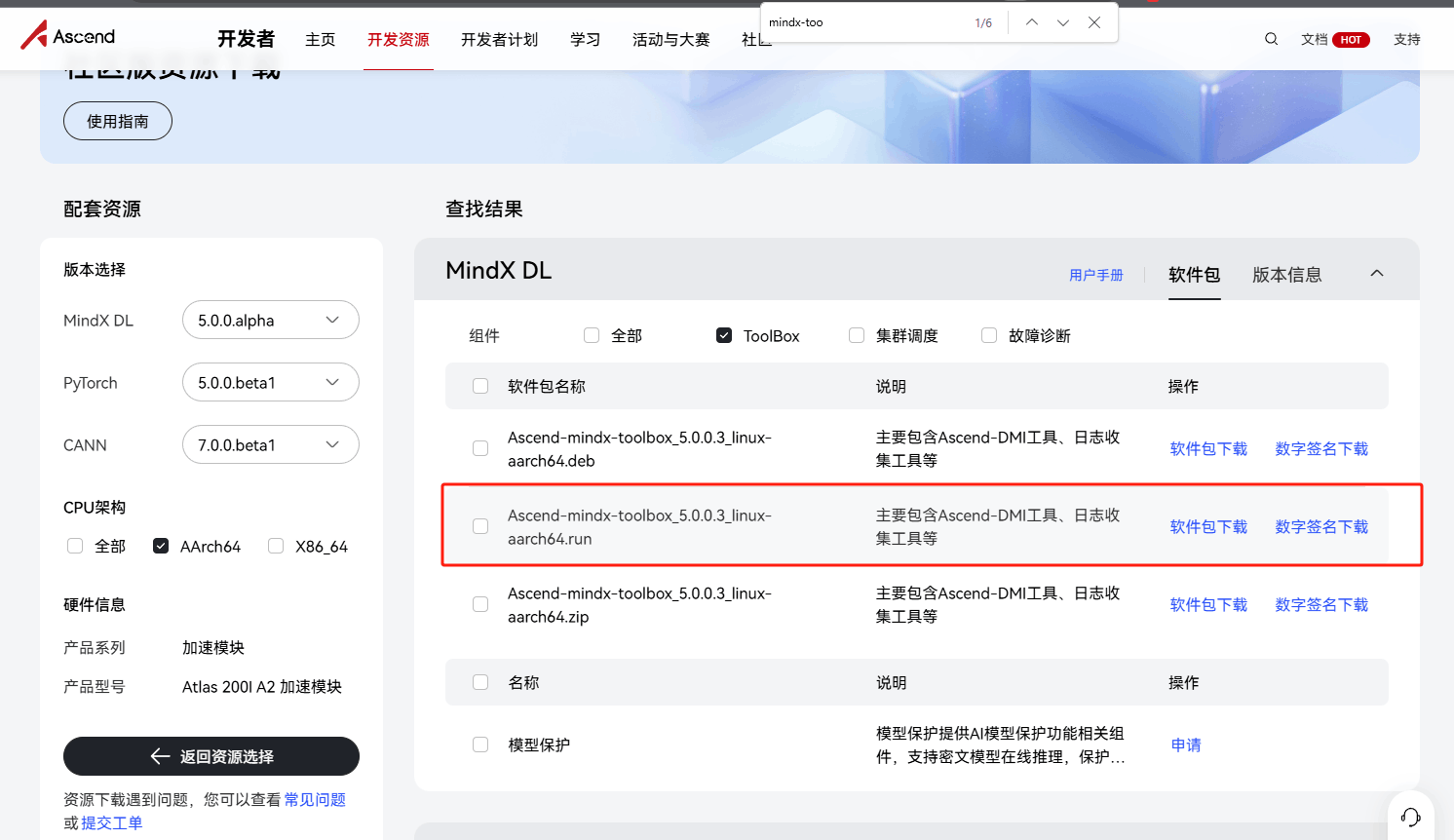Open the 开发资源 nav item
The height and width of the screenshot is (840, 1454).
[x=399, y=39]
